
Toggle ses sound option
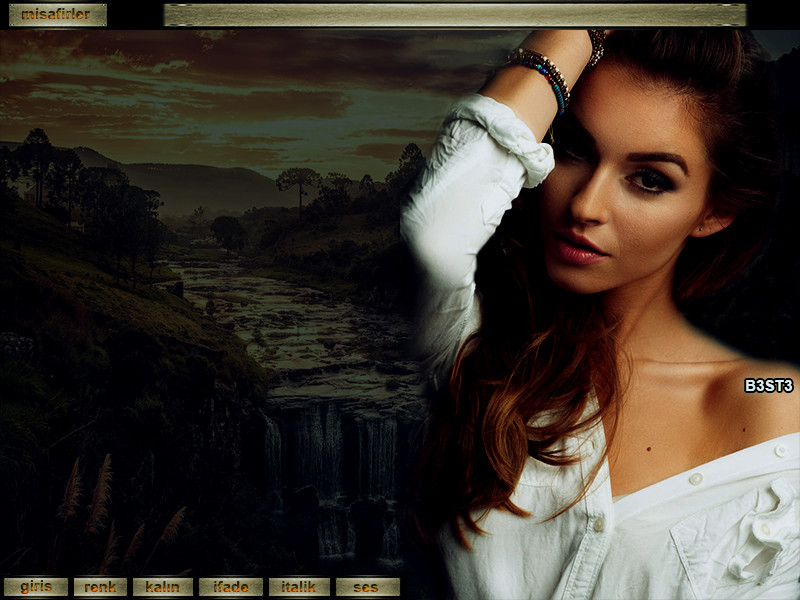pyautogui.click(x=367, y=587)
